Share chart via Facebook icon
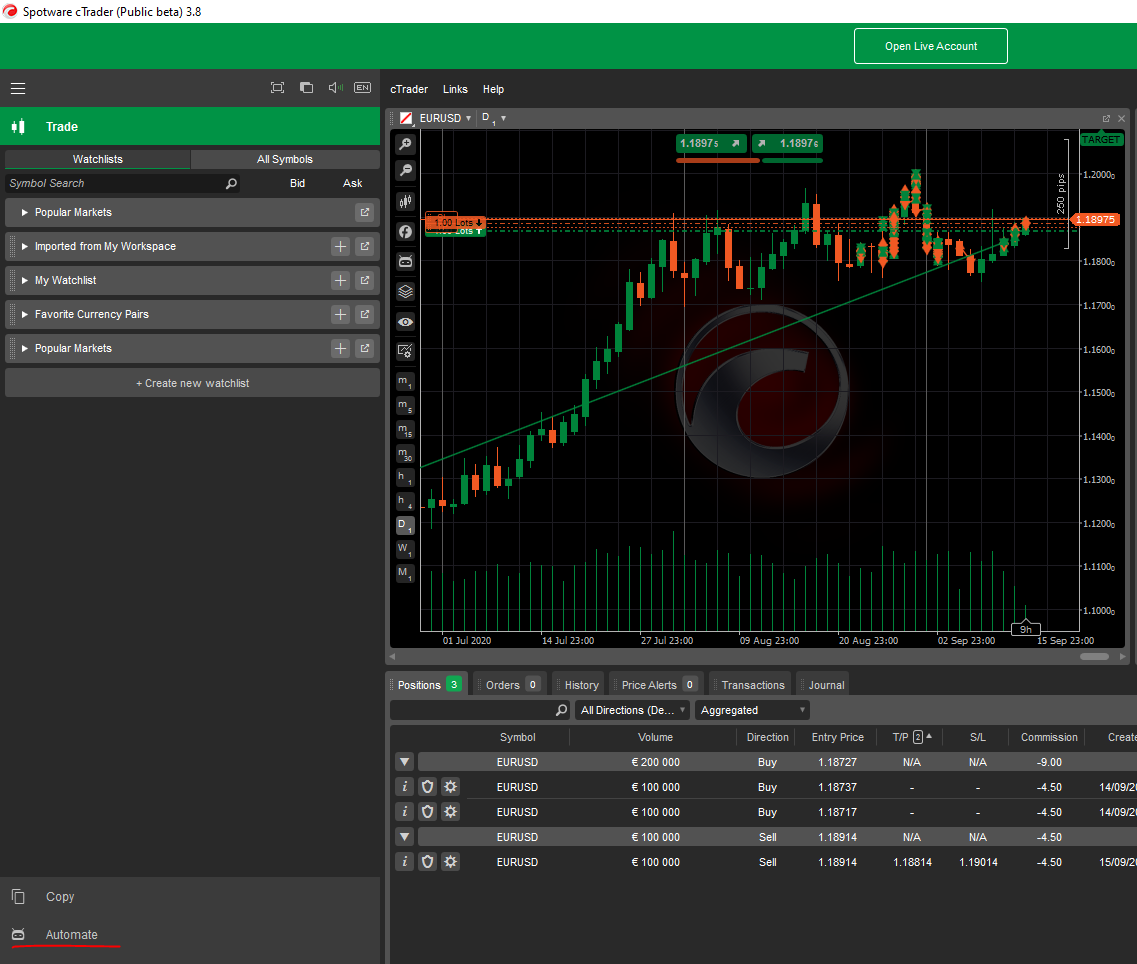Viewport: 1137px width, 964px height. tap(405, 231)
